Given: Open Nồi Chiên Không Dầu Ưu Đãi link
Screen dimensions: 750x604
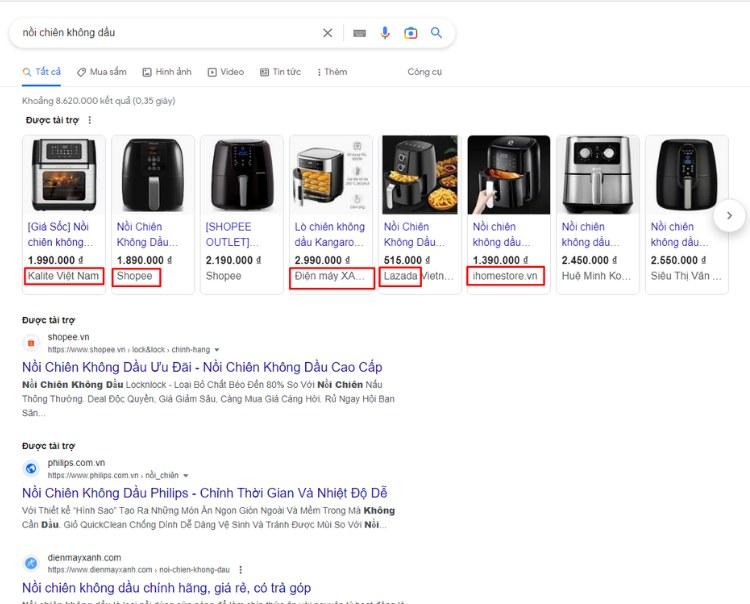Looking at the screenshot, I should coord(202,367).
